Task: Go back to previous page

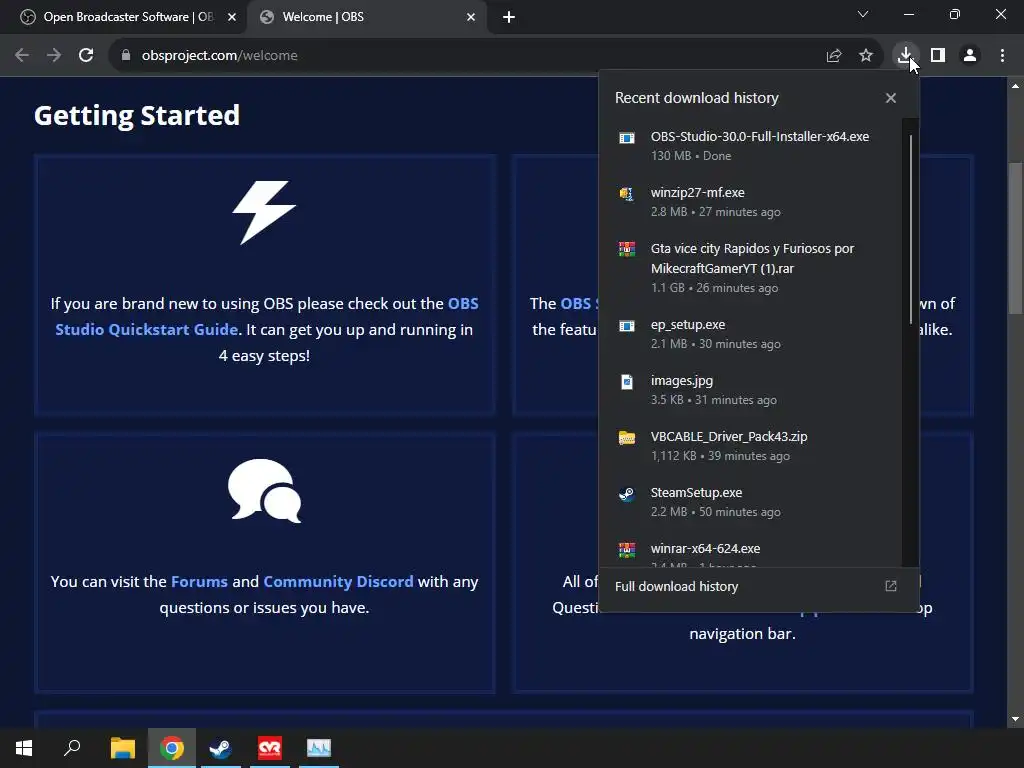Action: (x=22, y=55)
